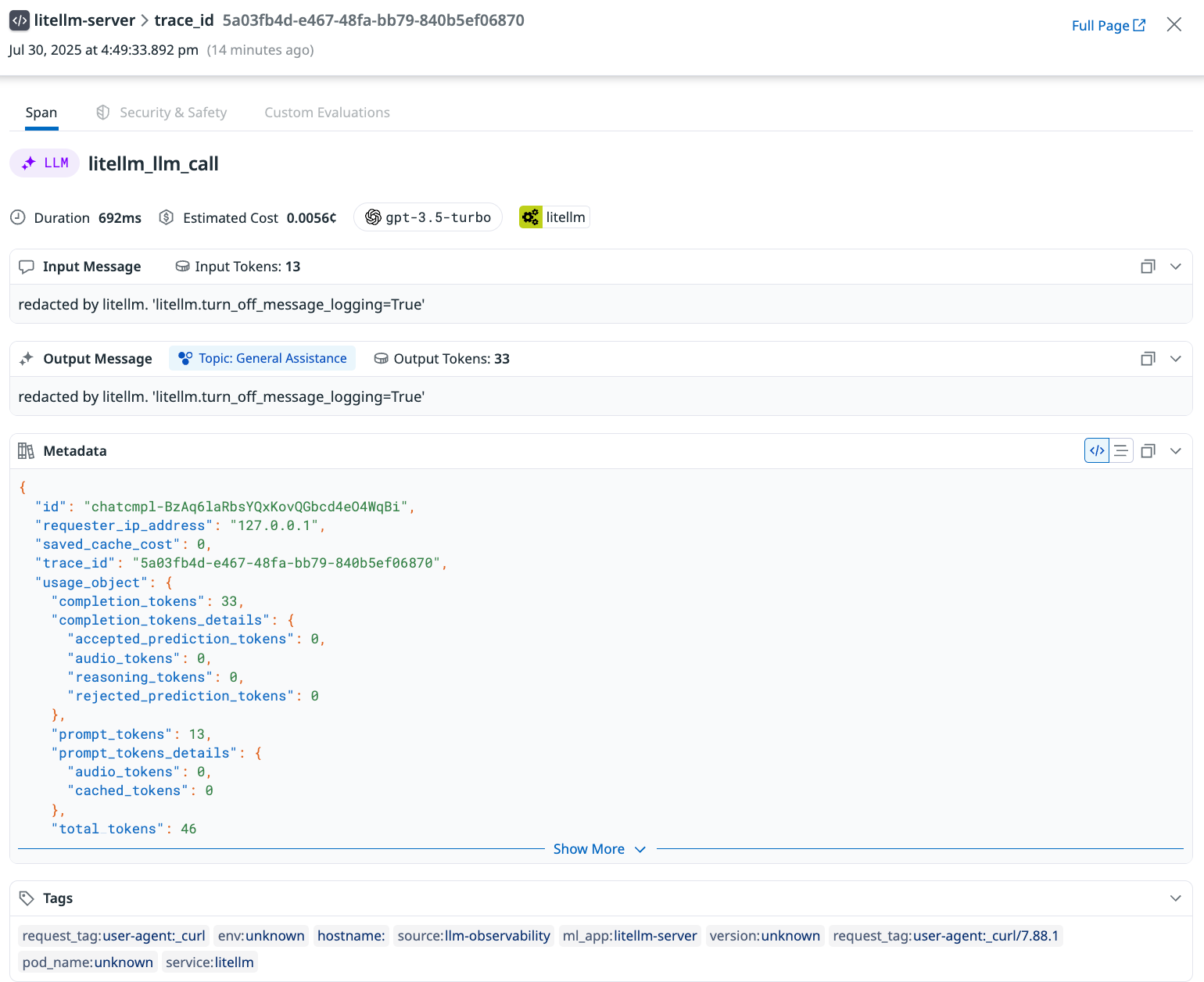The image size is (1204, 982).
Task: Click the copy icon in the Metadata panel
Action: pos(1148,450)
